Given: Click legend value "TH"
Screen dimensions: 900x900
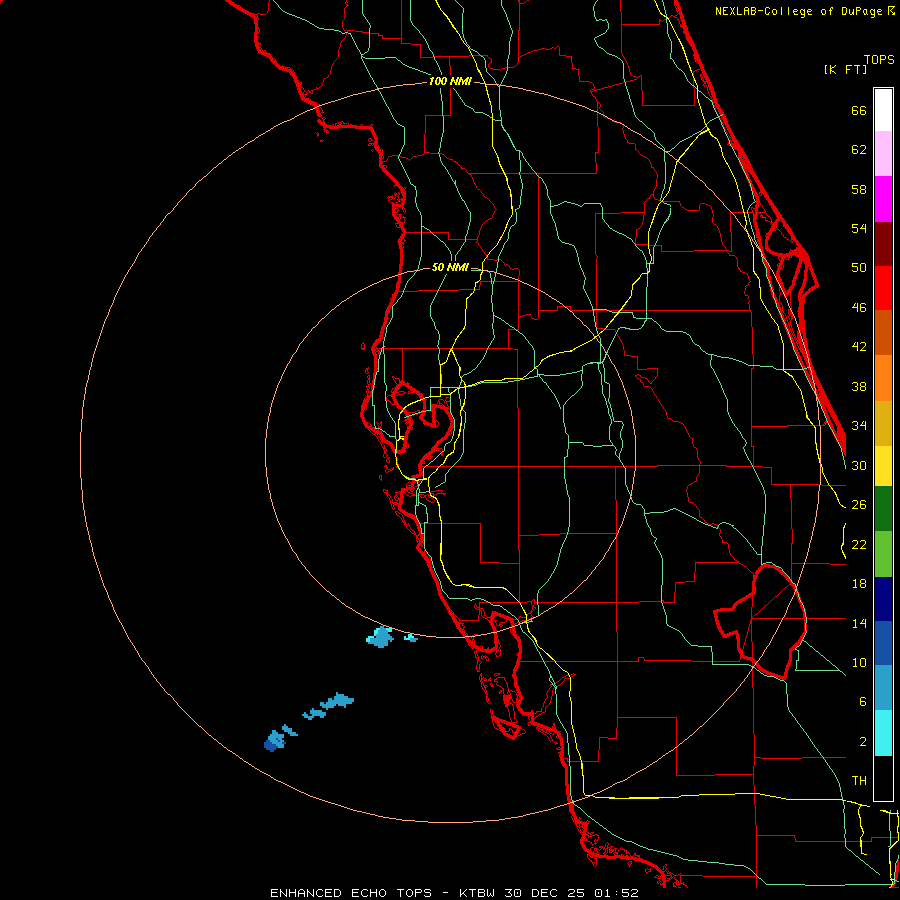Looking at the screenshot, I should click(859, 781).
